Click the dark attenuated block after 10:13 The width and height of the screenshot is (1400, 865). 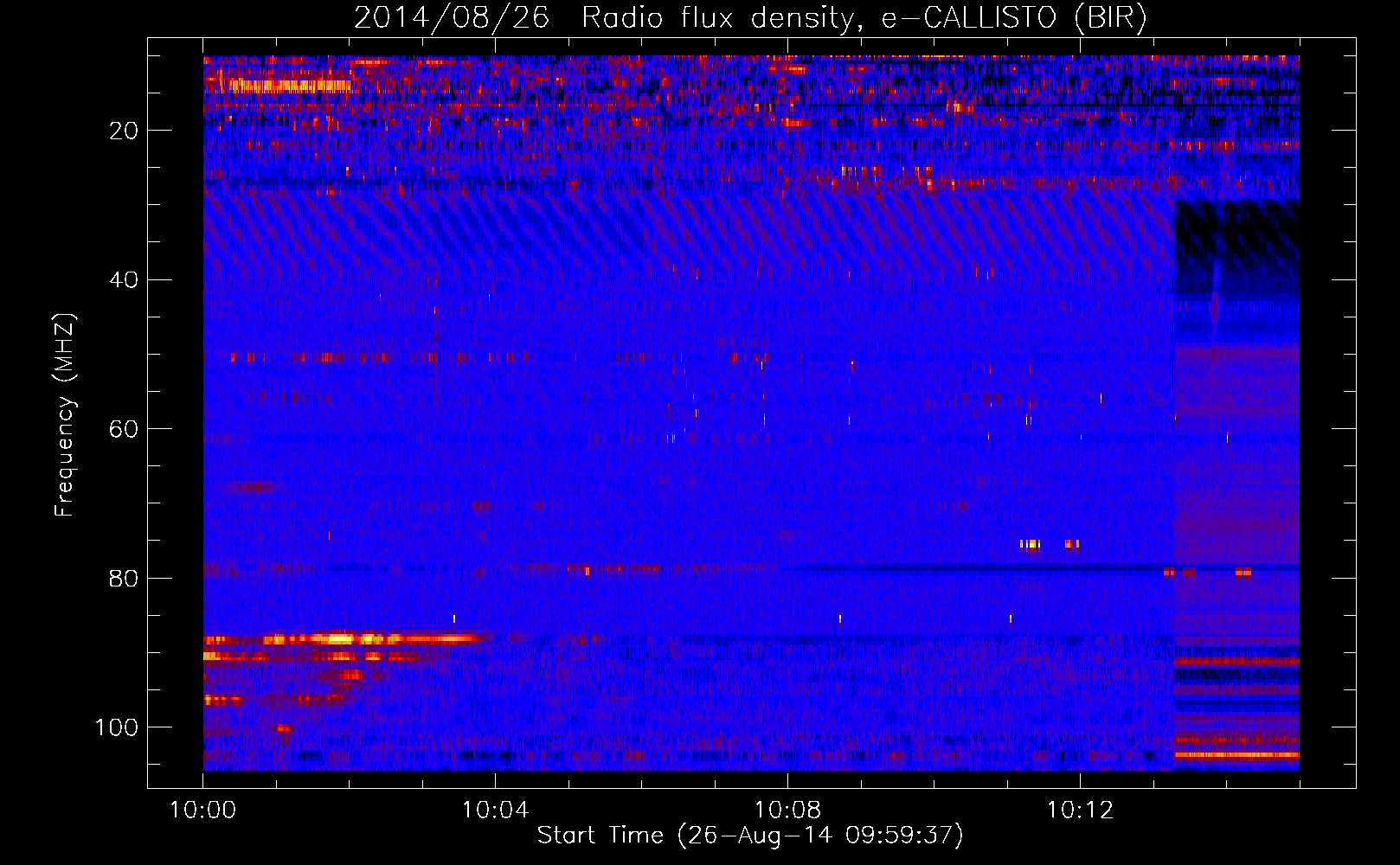point(1236,249)
